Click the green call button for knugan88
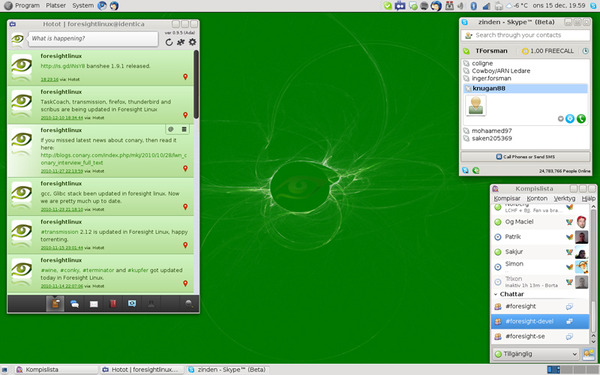Screen dimensions: 600x375 pos(581,119)
